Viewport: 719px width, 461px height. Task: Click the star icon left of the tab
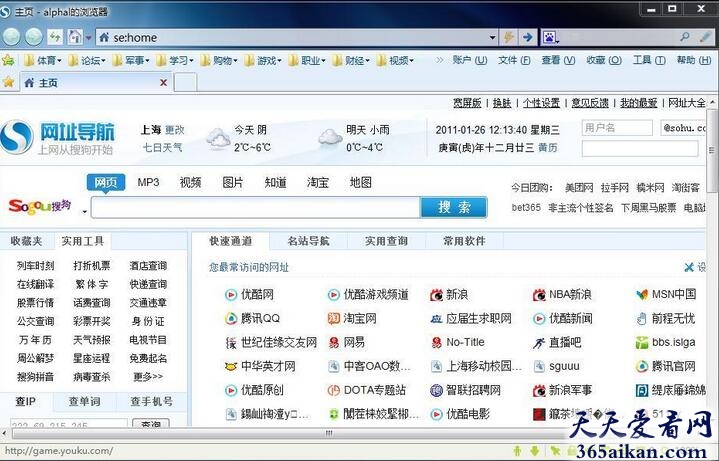[x=8, y=83]
